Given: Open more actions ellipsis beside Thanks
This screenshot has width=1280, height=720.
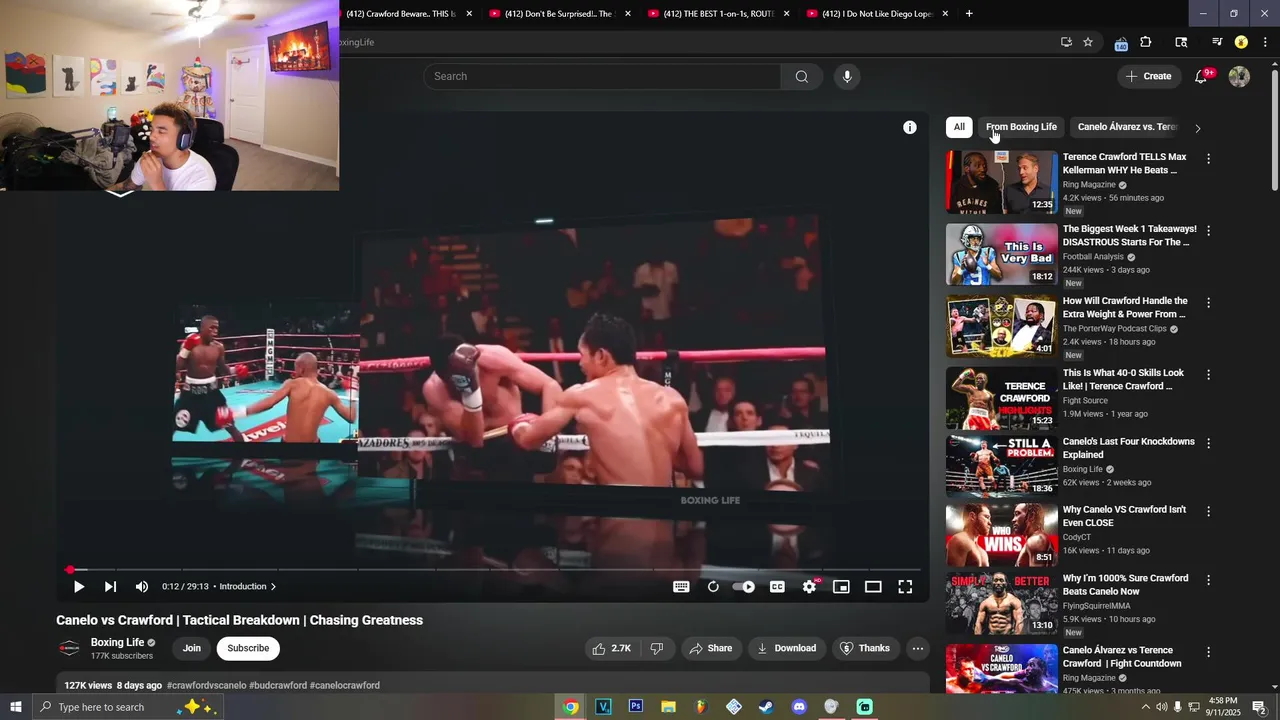Looking at the screenshot, I should click(917, 648).
